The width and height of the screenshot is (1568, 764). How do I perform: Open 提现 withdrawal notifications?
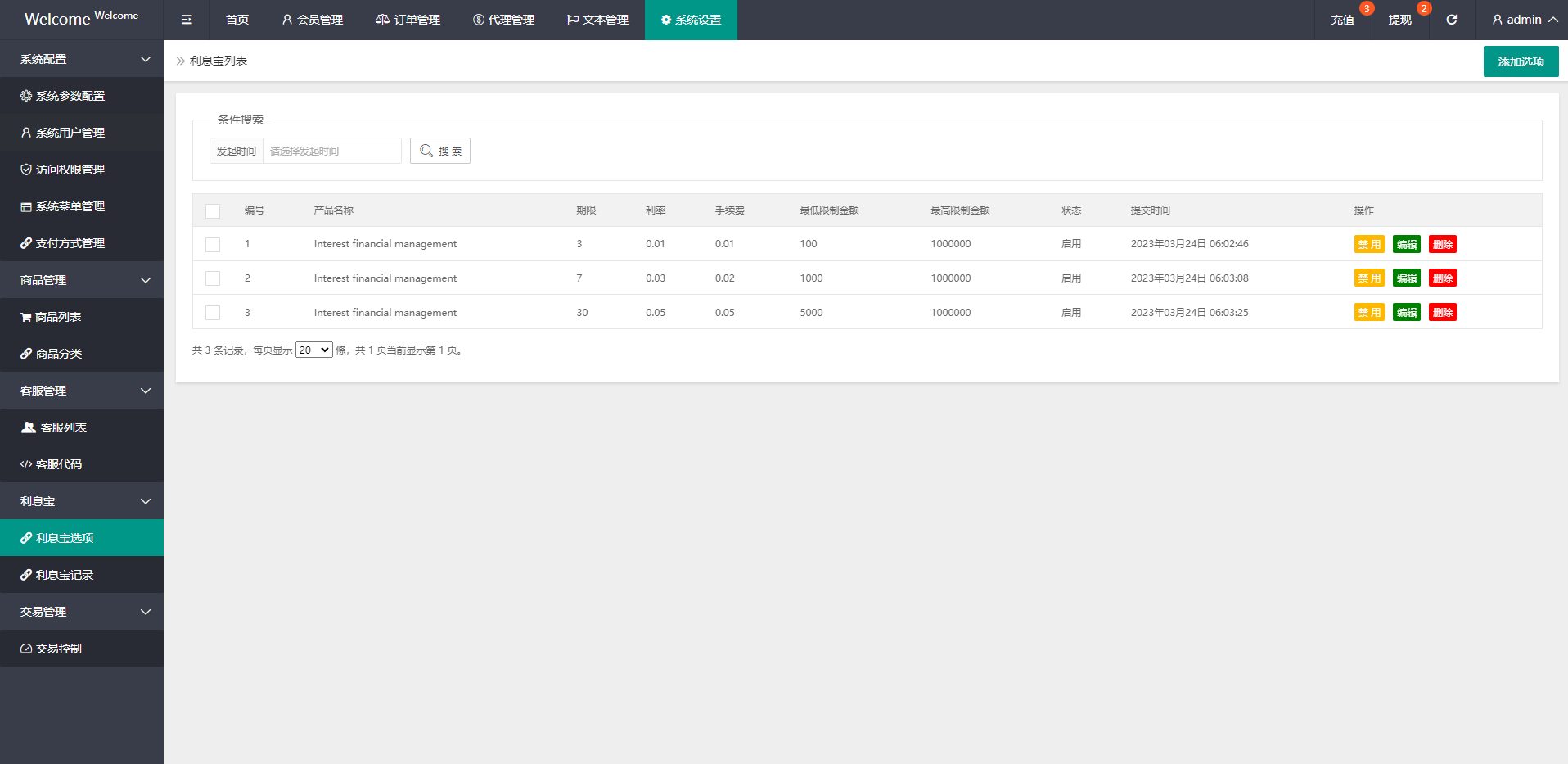[1399, 20]
